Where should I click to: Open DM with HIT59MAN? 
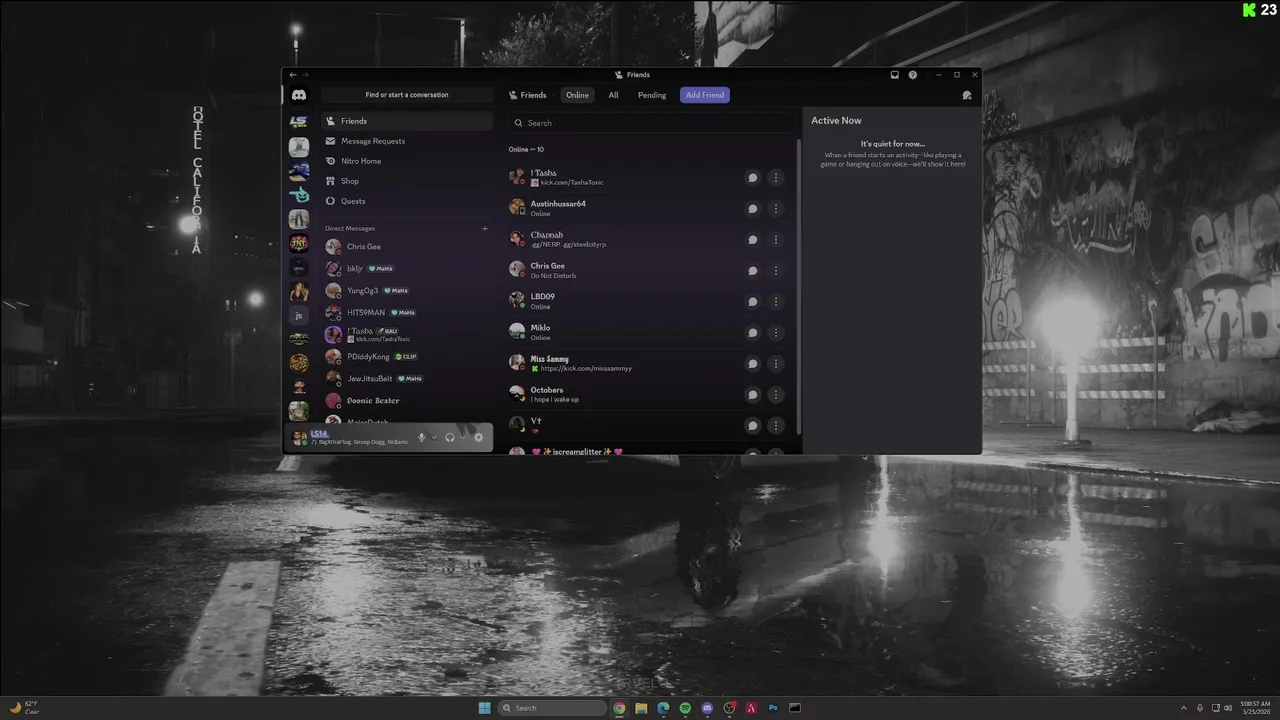pos(407,313)
